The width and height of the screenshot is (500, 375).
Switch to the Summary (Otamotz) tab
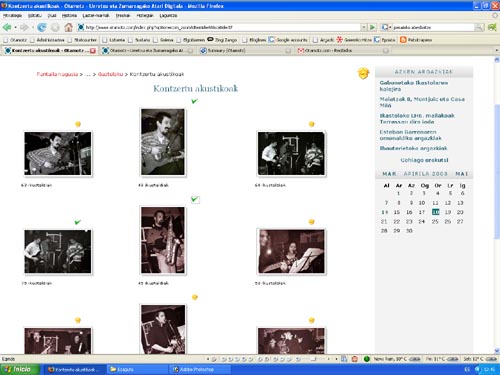[x=244, y=51]
